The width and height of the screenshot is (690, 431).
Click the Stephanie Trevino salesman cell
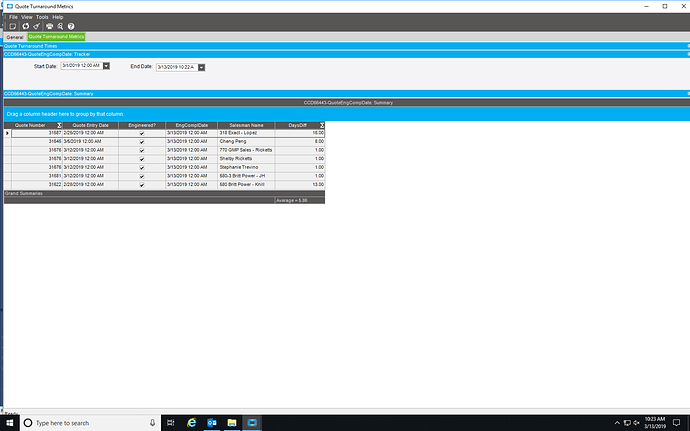[x=246, y=167]
